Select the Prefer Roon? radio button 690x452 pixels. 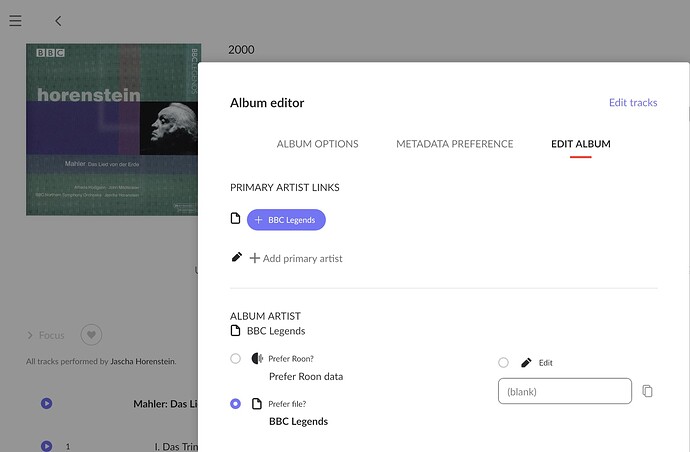tap(235, 358)
